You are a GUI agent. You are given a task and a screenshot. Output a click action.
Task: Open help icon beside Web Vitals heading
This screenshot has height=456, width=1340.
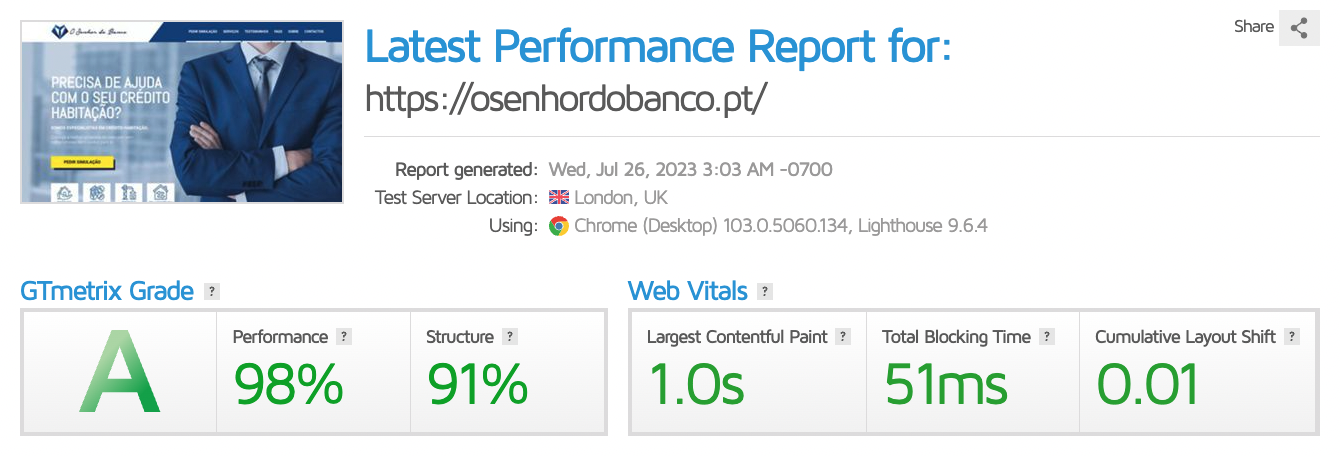coord(765,292)
